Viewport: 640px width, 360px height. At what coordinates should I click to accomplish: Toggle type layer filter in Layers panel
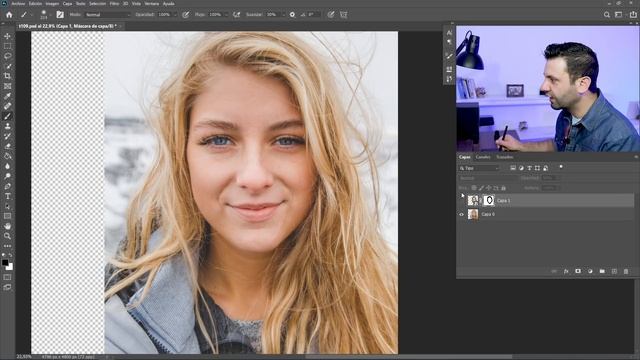point(529,168)
